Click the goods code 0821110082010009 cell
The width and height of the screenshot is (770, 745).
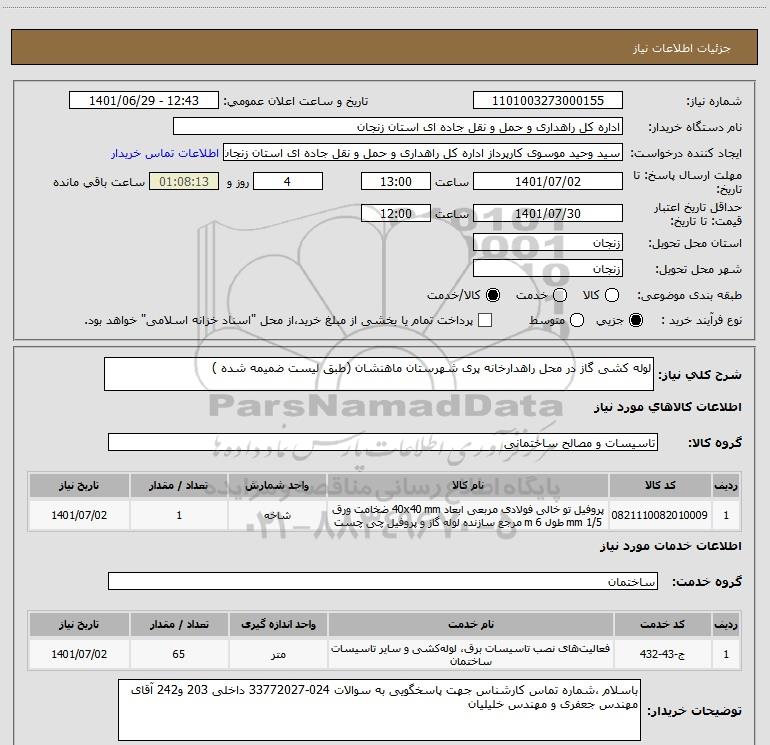pos(660,515)
